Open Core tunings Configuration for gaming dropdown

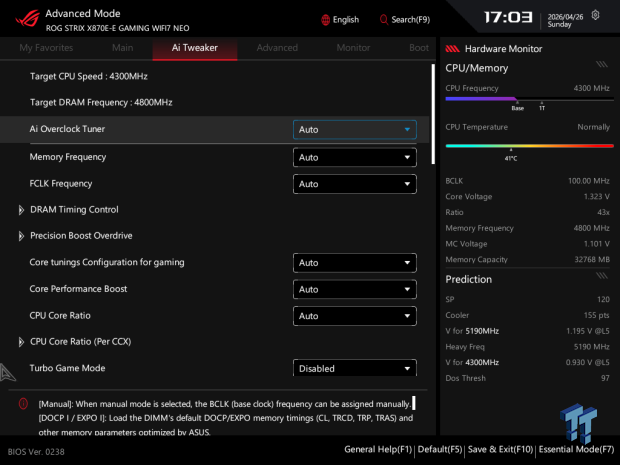(355, 263)
